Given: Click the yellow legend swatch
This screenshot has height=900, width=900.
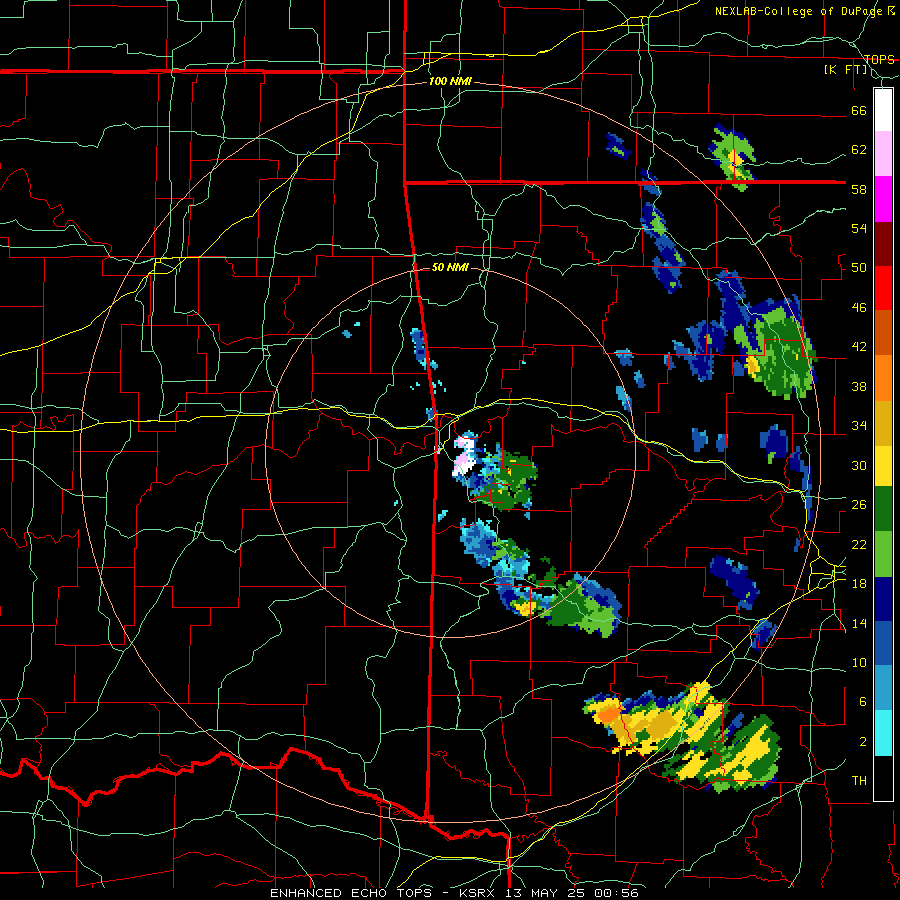Looking at the screenshot, I should pos(883,465).
